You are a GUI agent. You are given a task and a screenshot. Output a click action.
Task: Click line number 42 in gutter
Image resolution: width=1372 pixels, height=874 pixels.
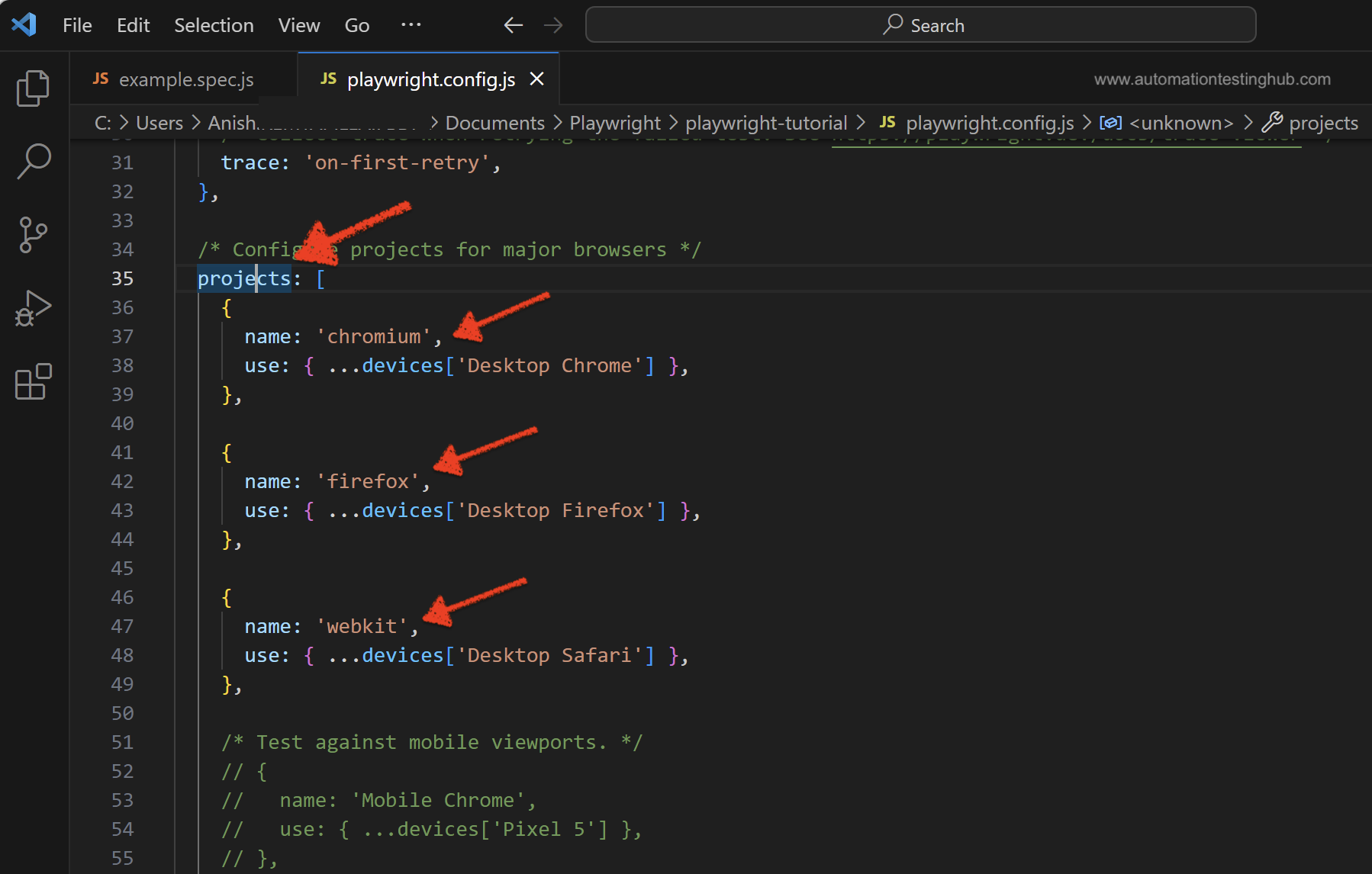pyautogui.click(x=123, y=481)
